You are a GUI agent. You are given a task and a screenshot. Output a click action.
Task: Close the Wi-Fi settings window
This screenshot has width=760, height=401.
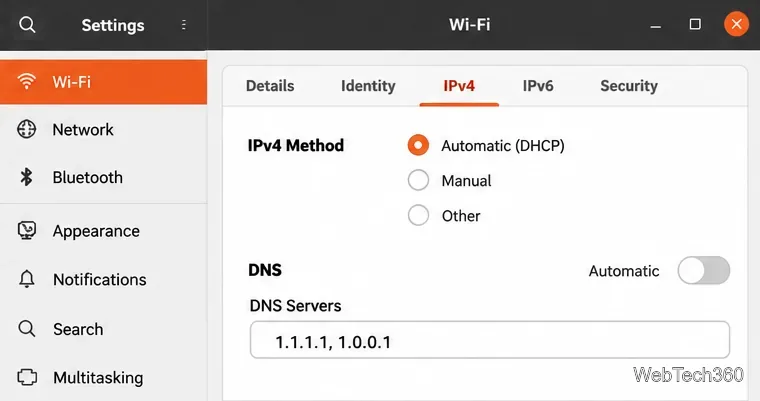[736, 24]
